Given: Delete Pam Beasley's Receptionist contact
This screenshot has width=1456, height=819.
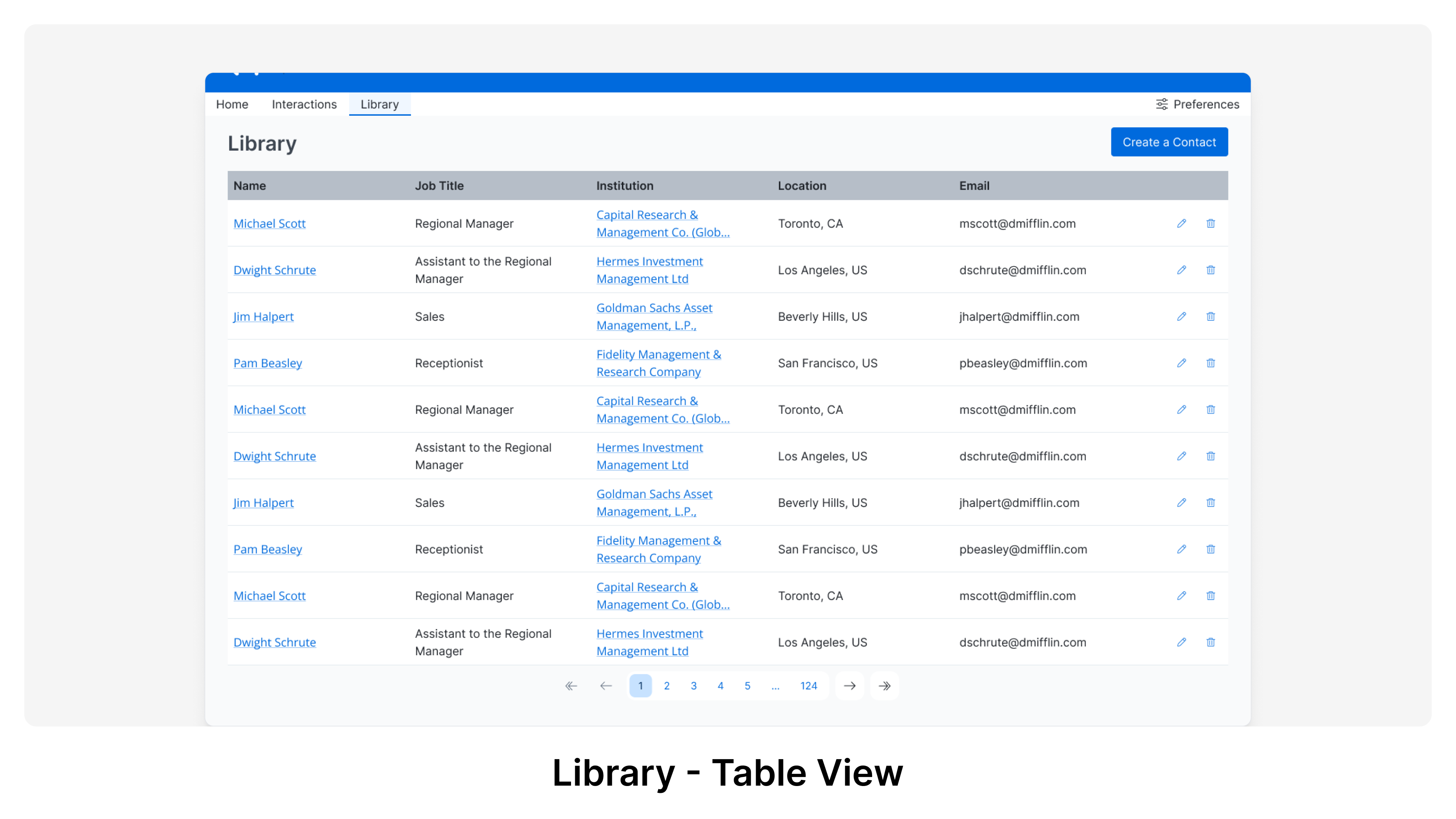Looking at the screenshot, I should [x=1211, y=363].
